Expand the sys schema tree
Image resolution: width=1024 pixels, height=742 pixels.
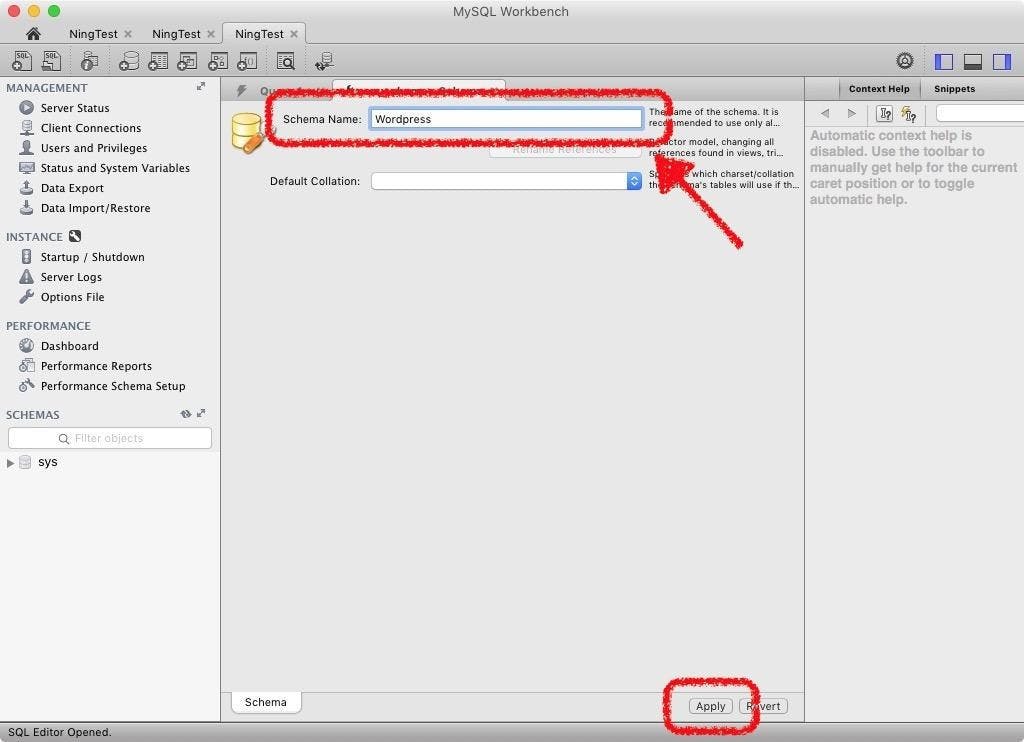pyautogui.click(x=10, y=462)
